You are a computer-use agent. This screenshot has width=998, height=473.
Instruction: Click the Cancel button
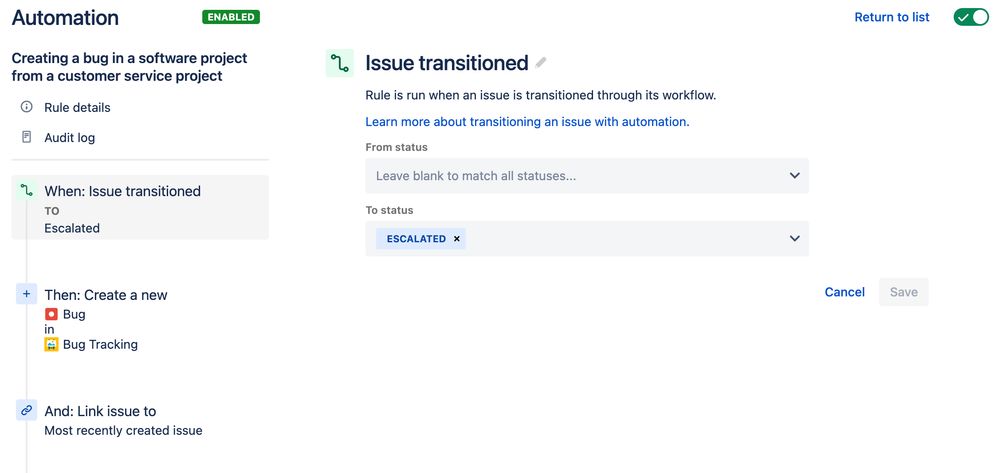click(845, 292)
